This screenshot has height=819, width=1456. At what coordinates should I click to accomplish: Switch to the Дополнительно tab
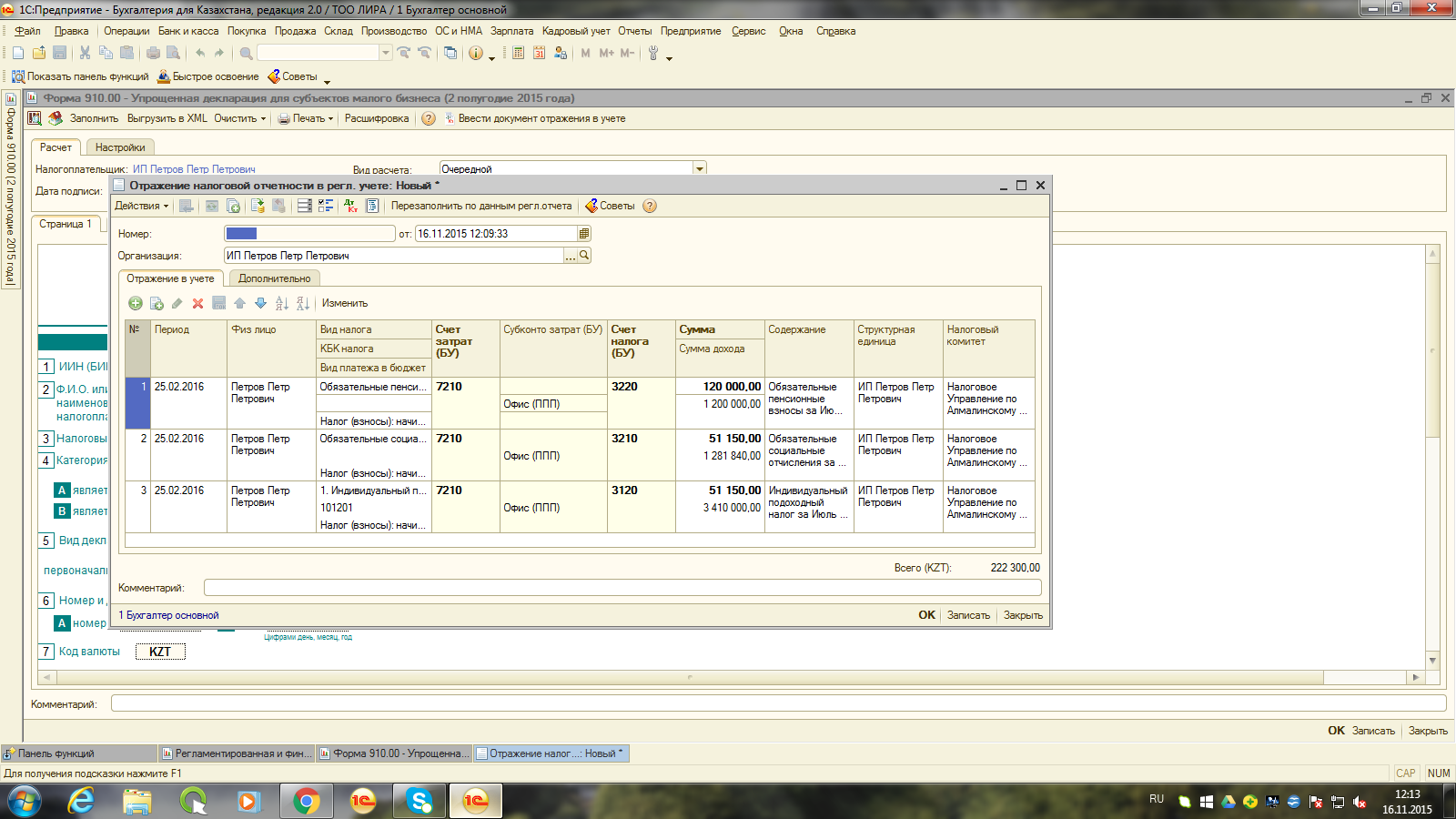pyautogui.click(x=274, y=278)
